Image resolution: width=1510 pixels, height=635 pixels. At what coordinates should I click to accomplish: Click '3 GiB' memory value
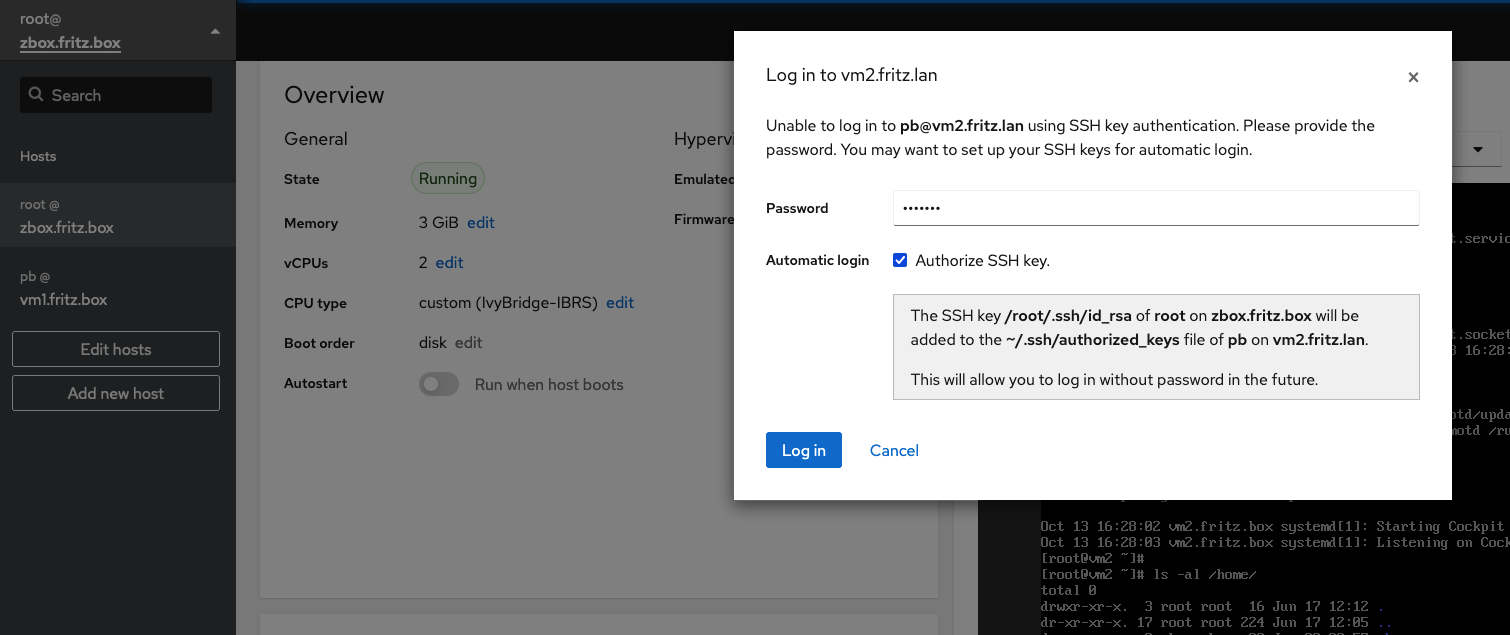click(439, 223)
